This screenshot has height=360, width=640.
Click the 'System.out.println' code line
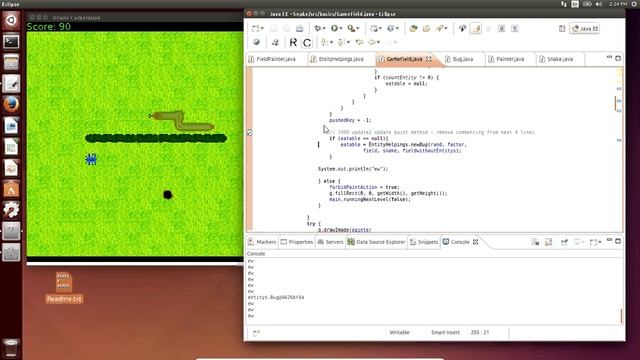click(x=353, y=169)
